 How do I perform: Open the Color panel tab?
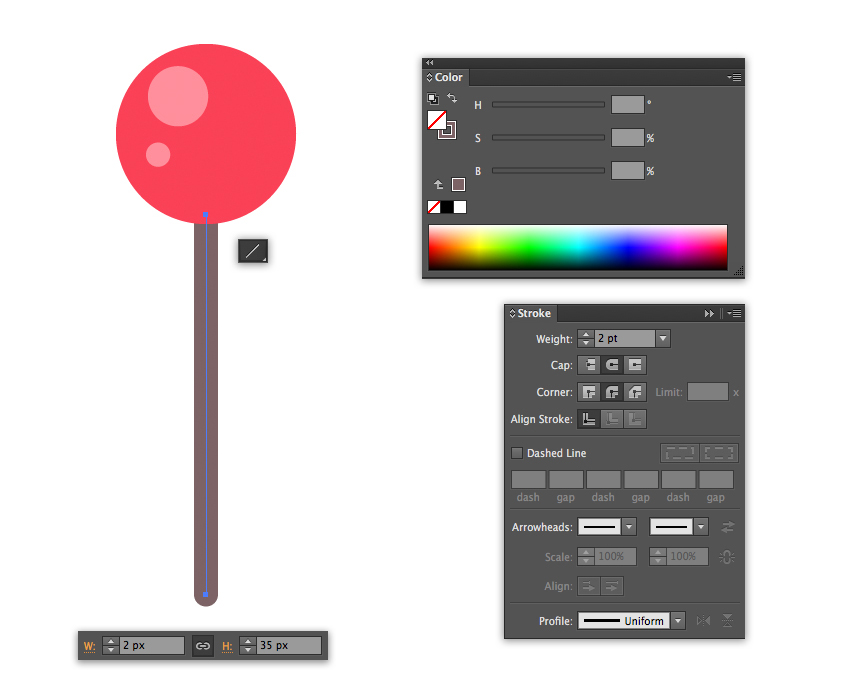446,78
